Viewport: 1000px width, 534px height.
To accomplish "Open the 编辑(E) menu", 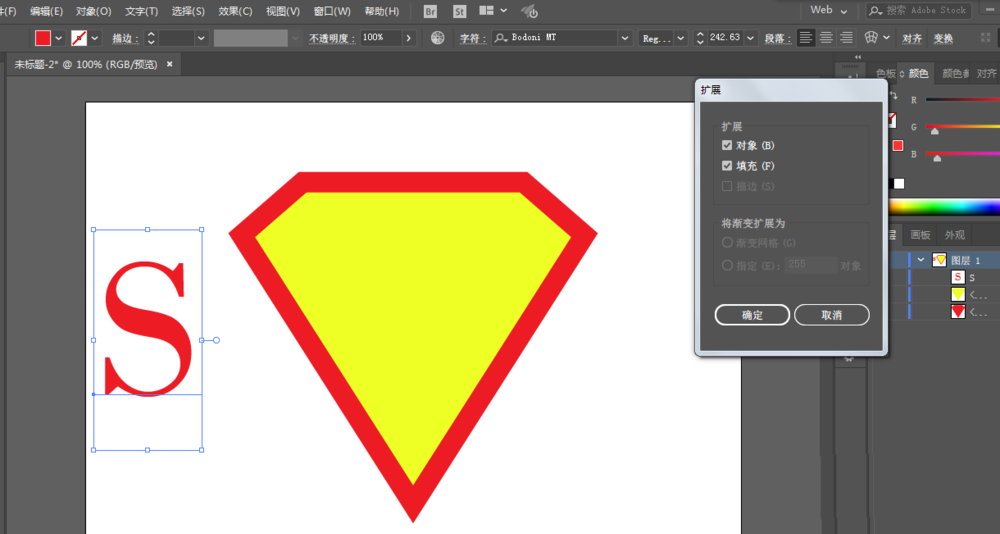I will tap(47, 11).
